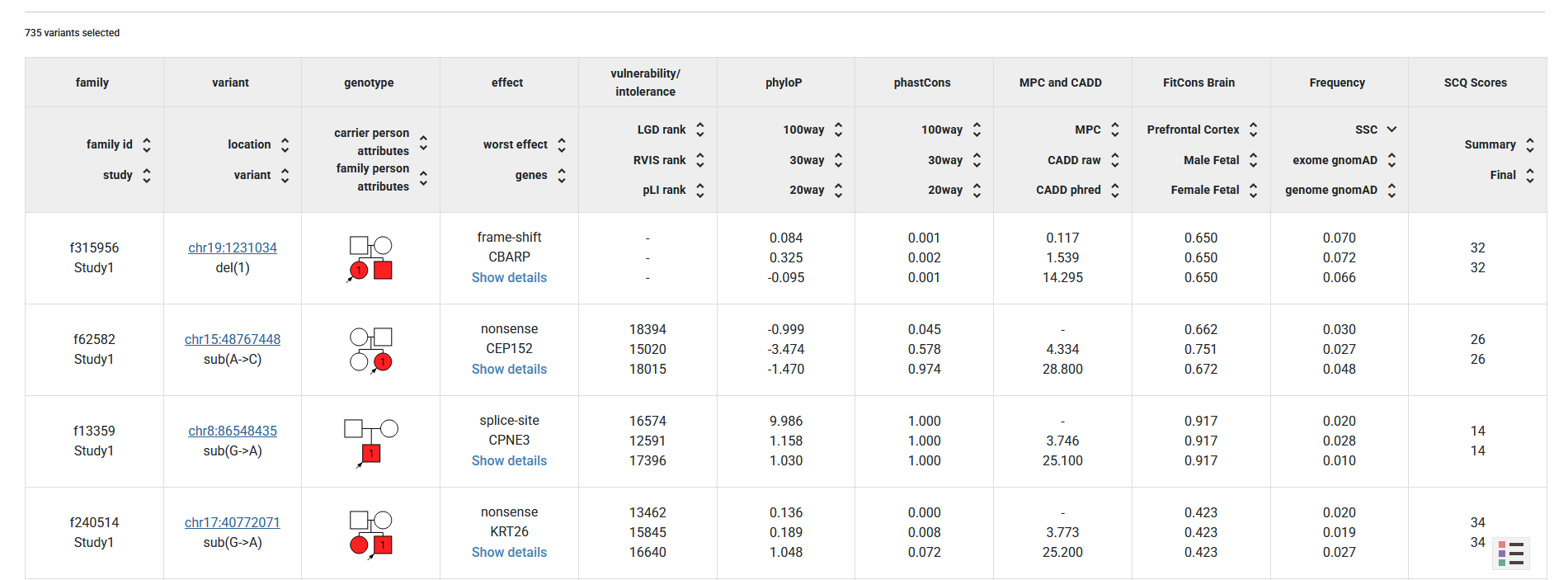Click pedigree diagram for family f240514

(x=370, y=535)
